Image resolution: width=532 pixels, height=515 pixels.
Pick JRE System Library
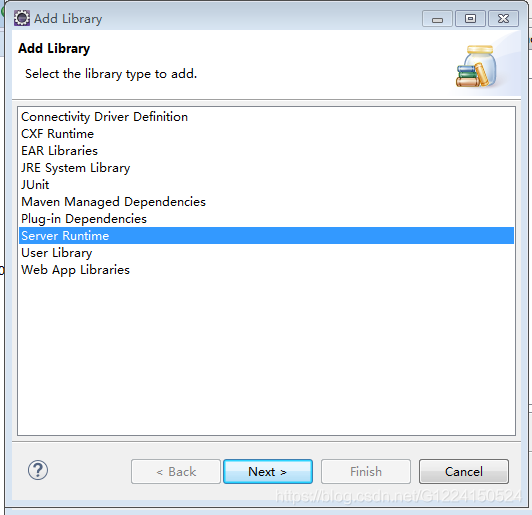click(x=266, y=168)
